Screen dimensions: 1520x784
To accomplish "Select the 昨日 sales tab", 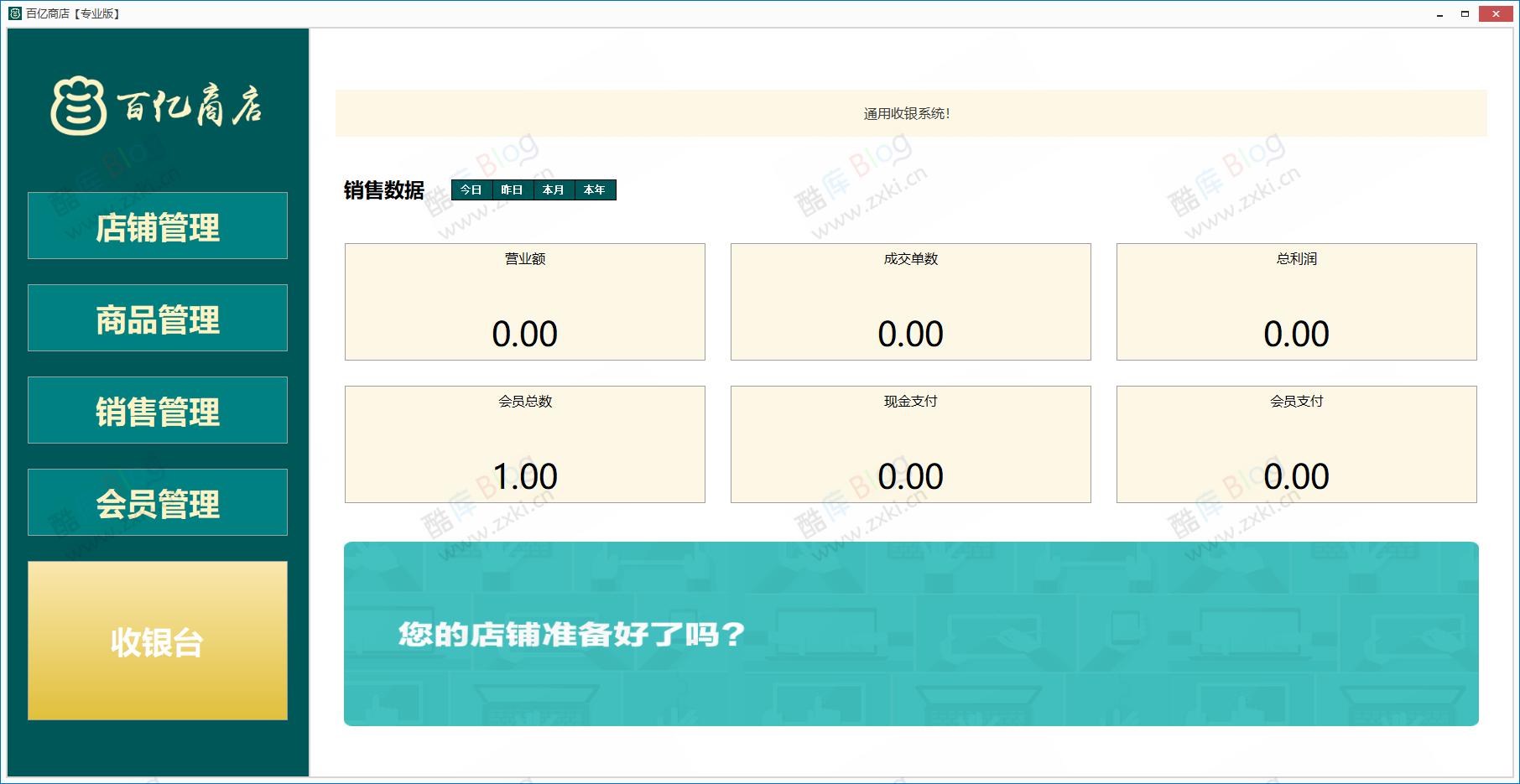I will coord(512,190).
